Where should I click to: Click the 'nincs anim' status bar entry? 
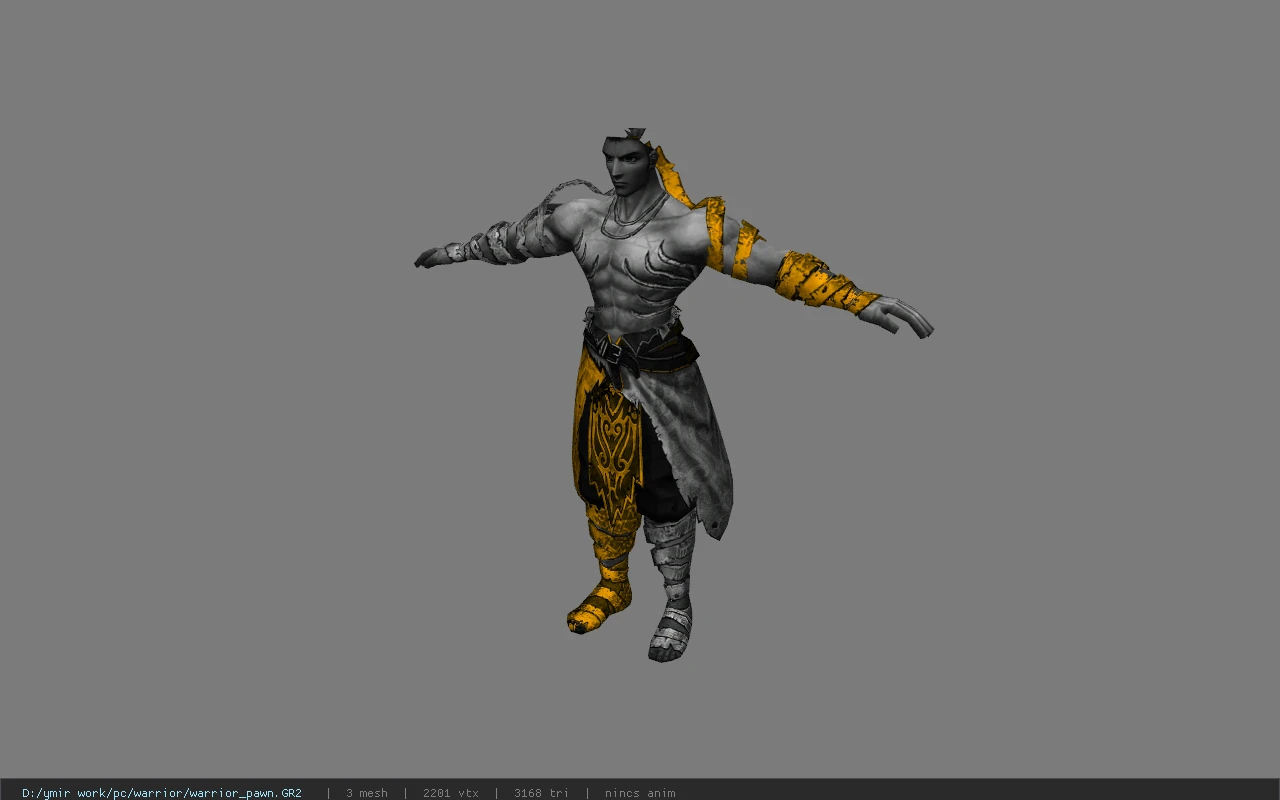click(640, 793)
